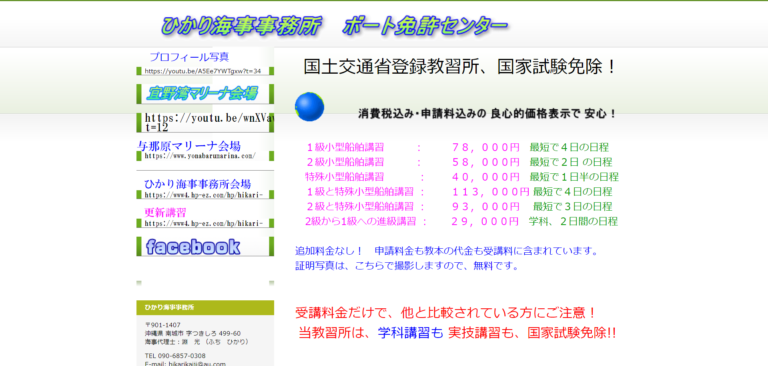This screenshot has width=768, height=366.
Task: Click the 1級小型船舶講習 price row
Action: pos(457,147)
